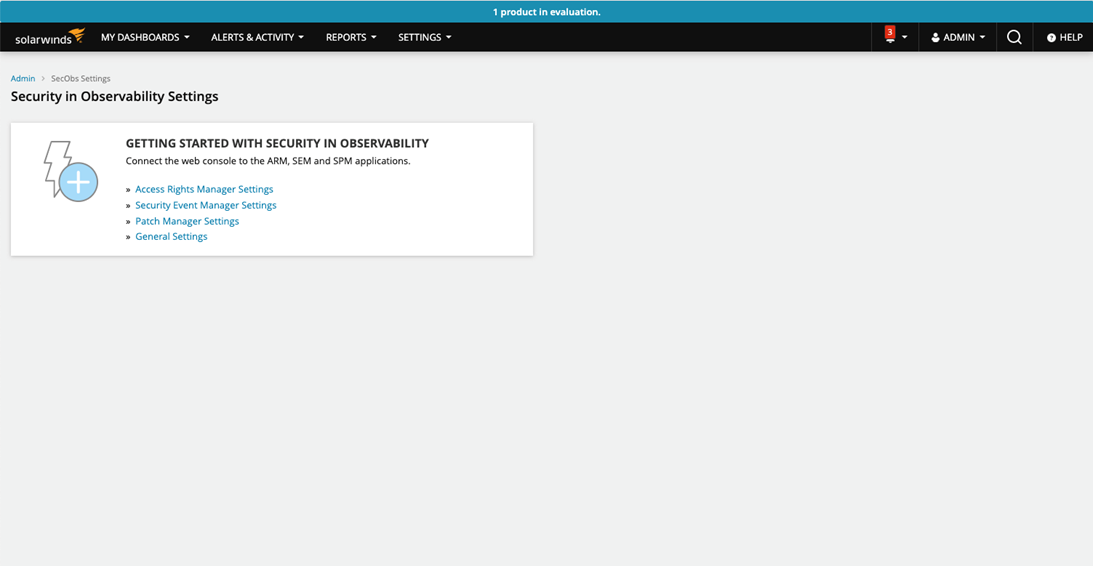Screen dimensions: 1093x566
Task: Open Access Rights Manager Settings link
Action: point(204,189)
